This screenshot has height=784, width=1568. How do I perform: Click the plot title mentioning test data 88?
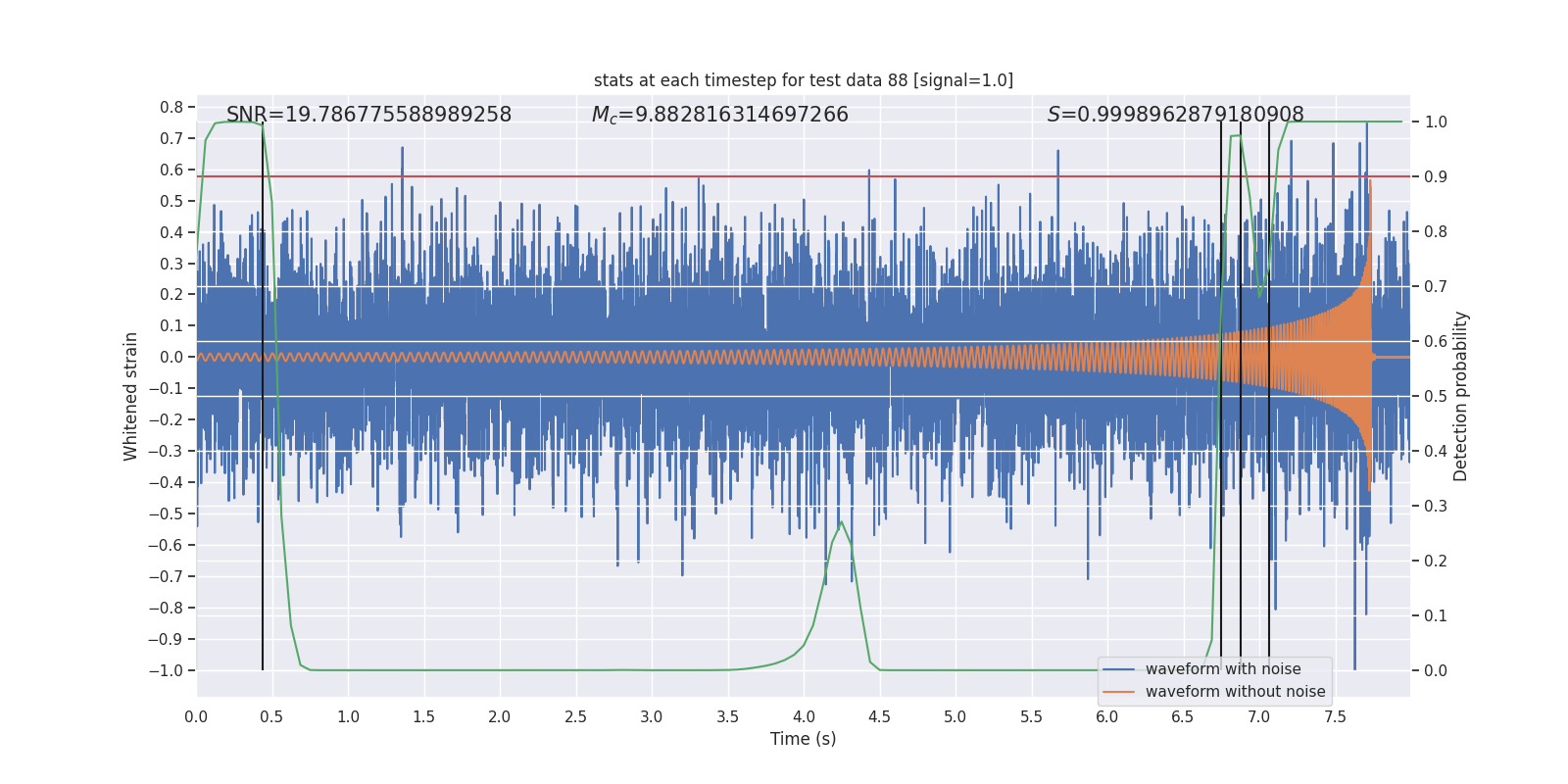click(x=803, y=80)
